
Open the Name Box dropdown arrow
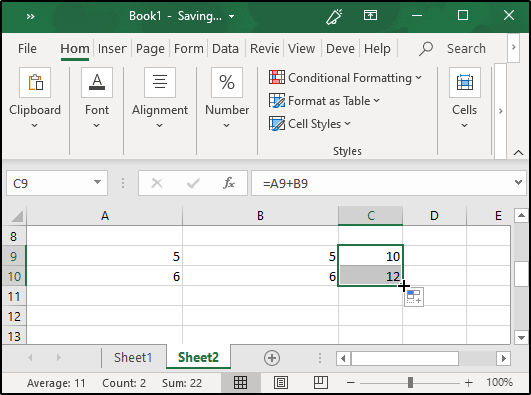[x=98, y=182]
